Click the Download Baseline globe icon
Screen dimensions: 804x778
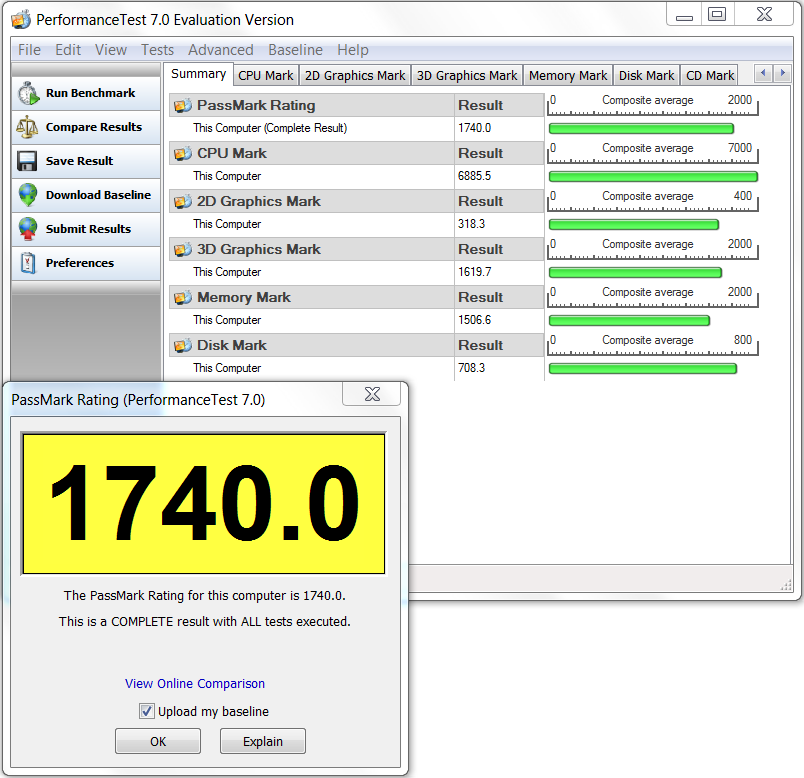click(x=28, y=195)
